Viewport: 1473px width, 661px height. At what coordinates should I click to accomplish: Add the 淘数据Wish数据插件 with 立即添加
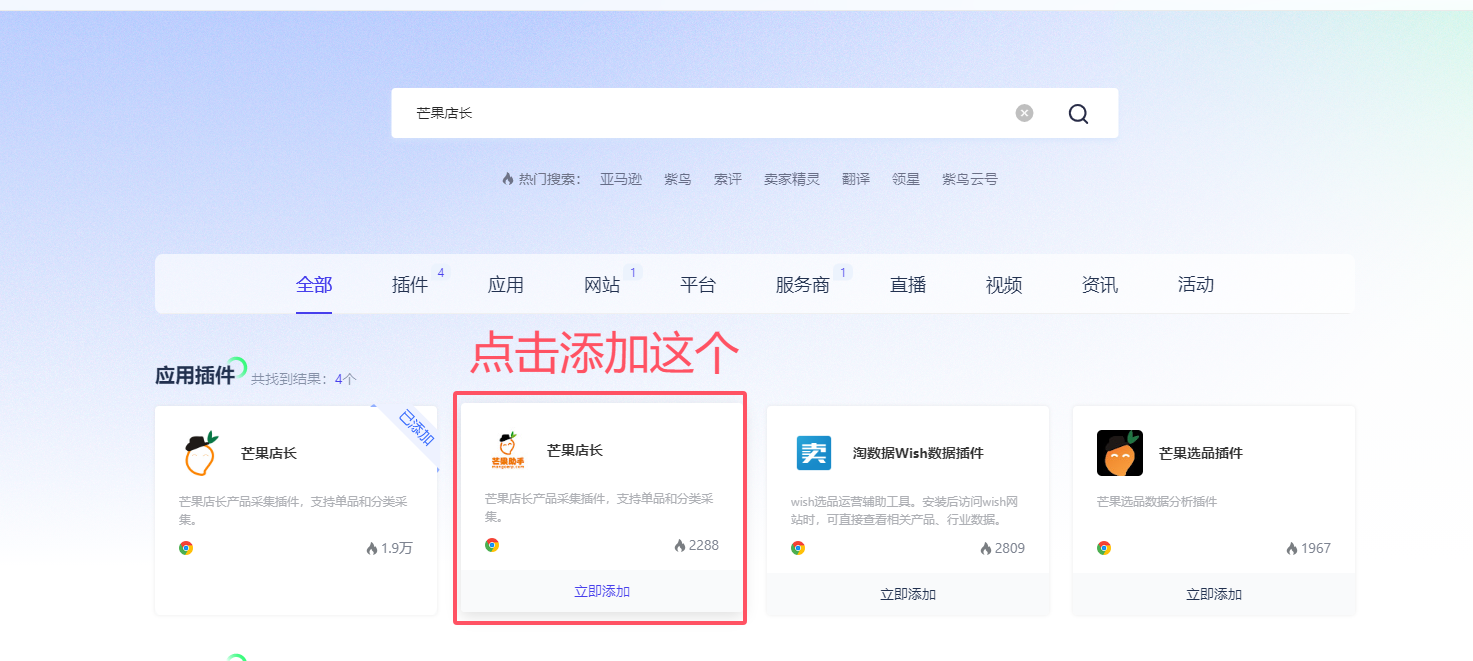tap(908, 594)
